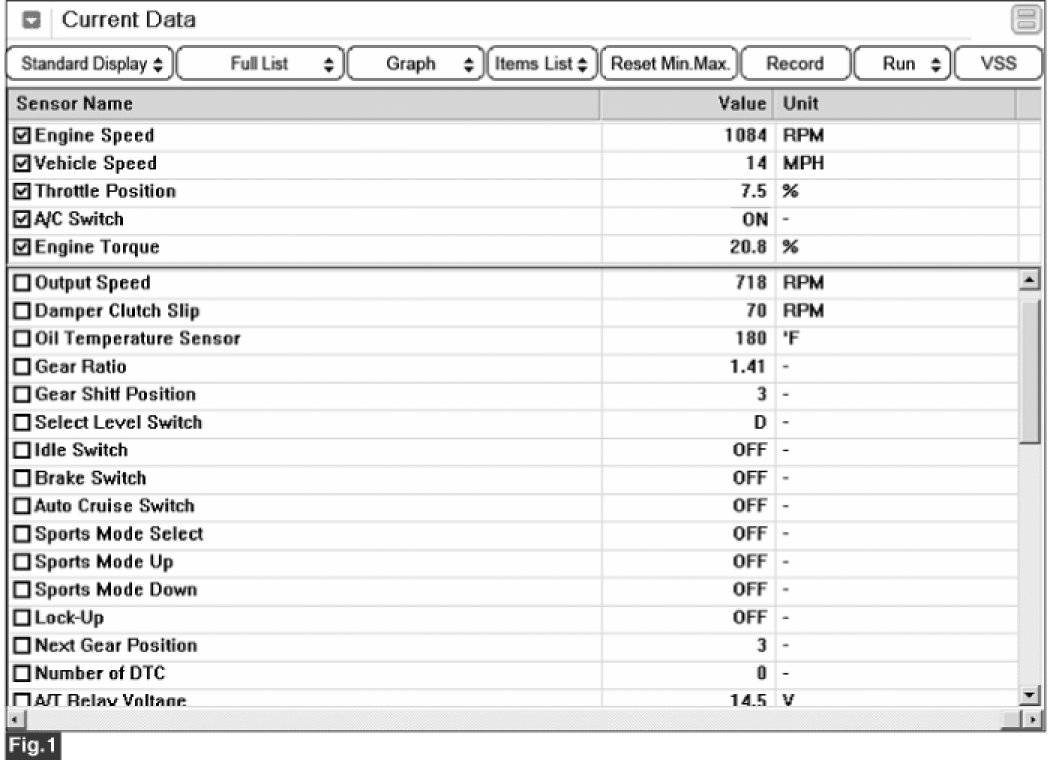The width and height of the screenshot is (1050, 760).
Task: Click the Record button
Action: (795, 64)
